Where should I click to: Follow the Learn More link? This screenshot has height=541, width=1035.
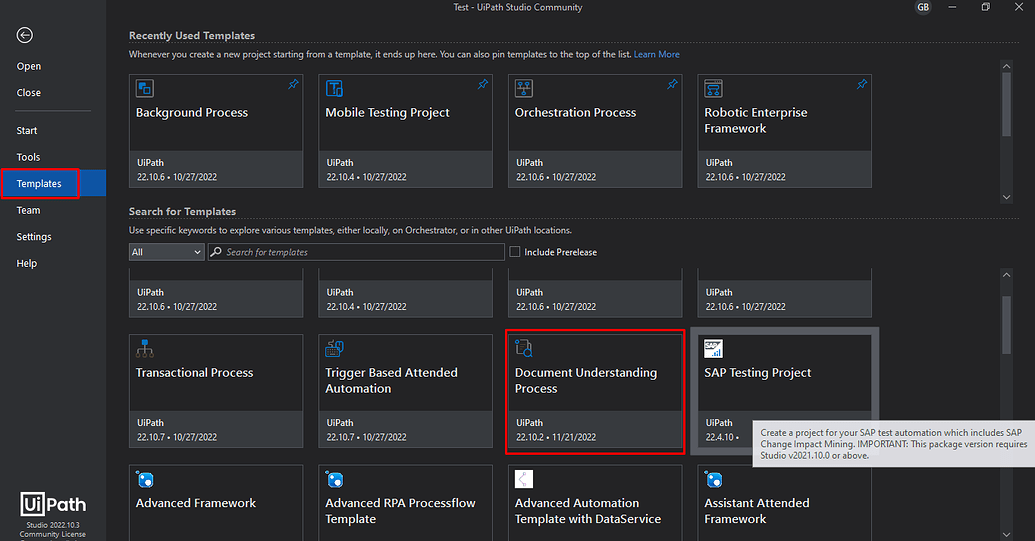656,54
